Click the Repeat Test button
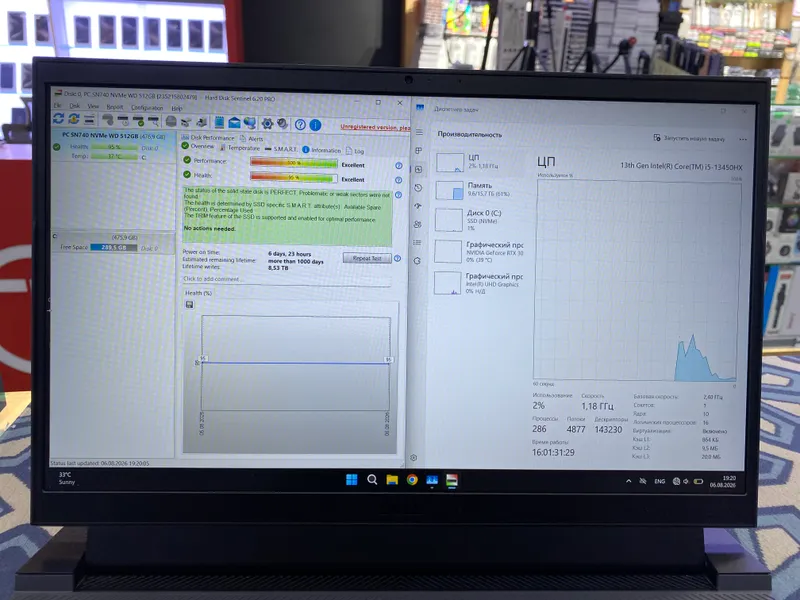 (367, 258)
